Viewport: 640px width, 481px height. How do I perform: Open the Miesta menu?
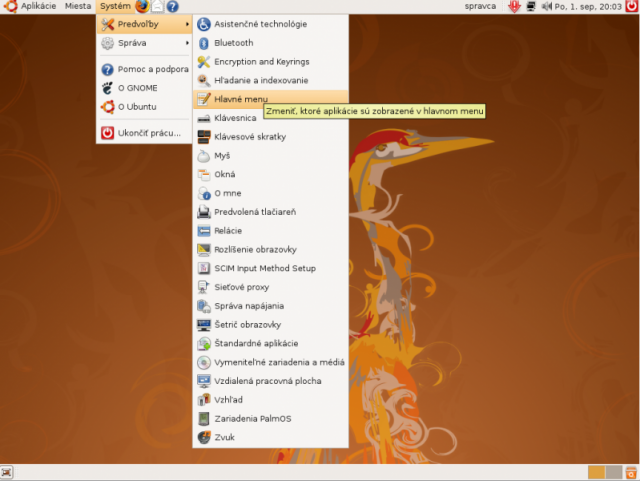click(x=78, y=6)
